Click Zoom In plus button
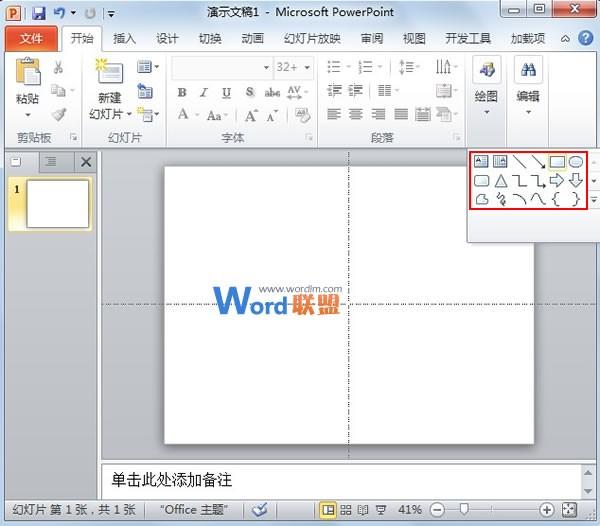This screenshot has width=600, height=526. pos(546,510)
